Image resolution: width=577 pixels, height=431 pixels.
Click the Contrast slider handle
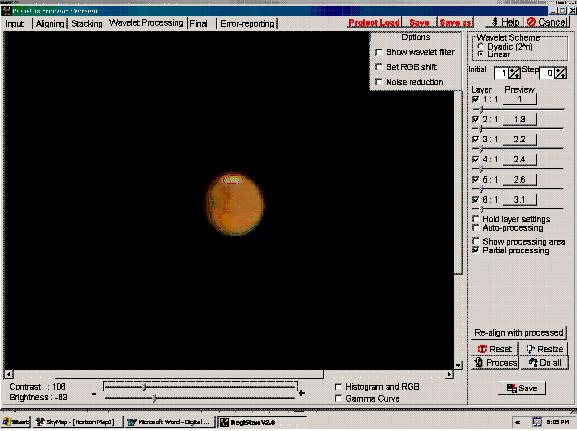[144, 387]
